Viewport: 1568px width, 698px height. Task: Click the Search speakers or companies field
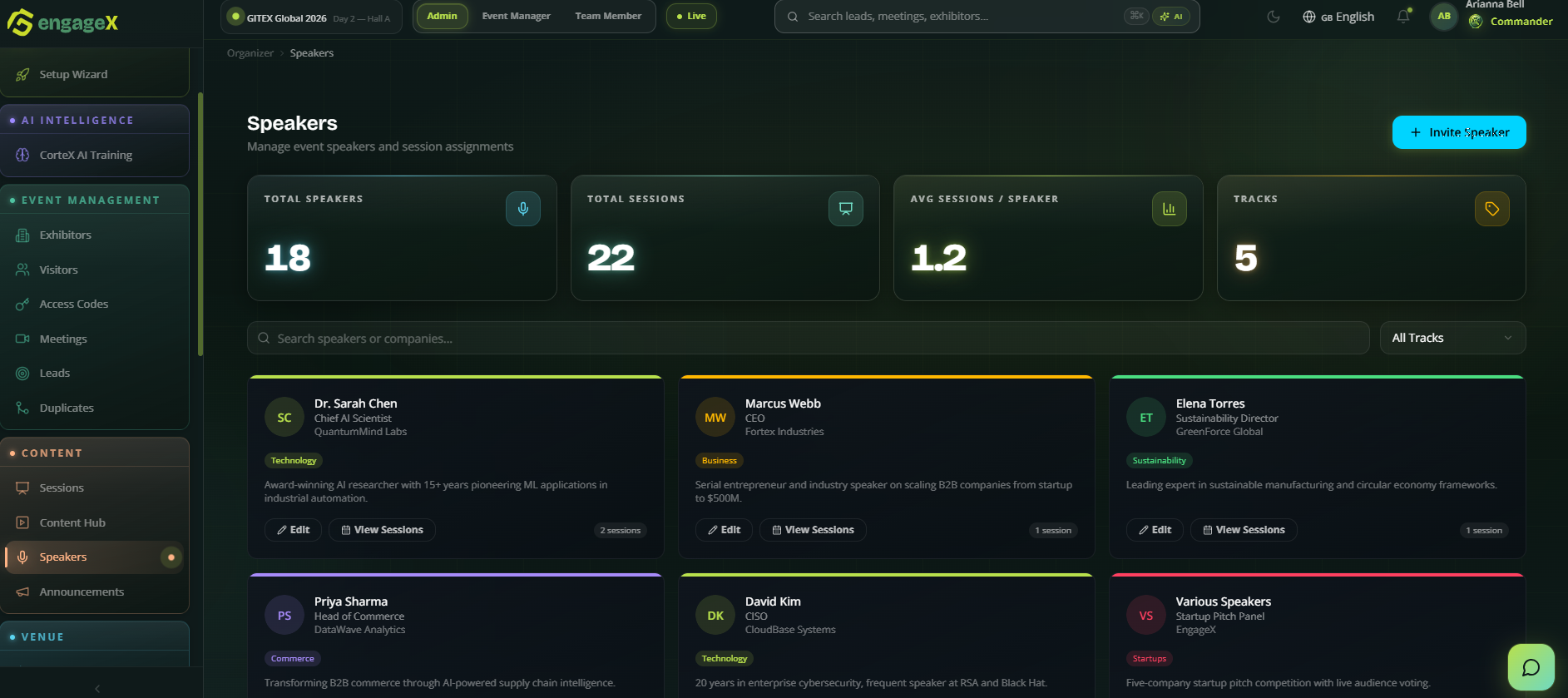coord(809,338)
